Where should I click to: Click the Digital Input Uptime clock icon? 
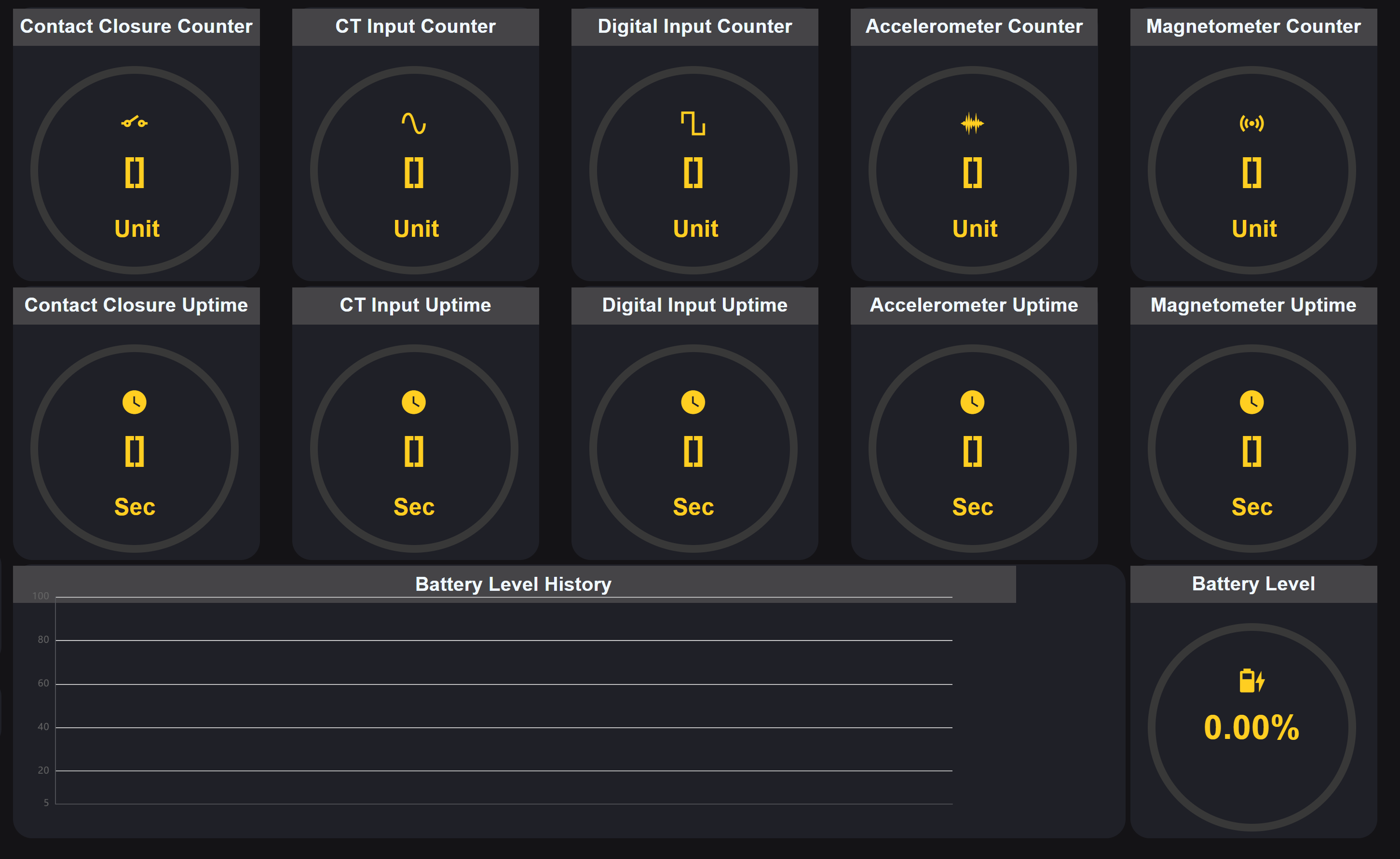[x=693, y=402]
